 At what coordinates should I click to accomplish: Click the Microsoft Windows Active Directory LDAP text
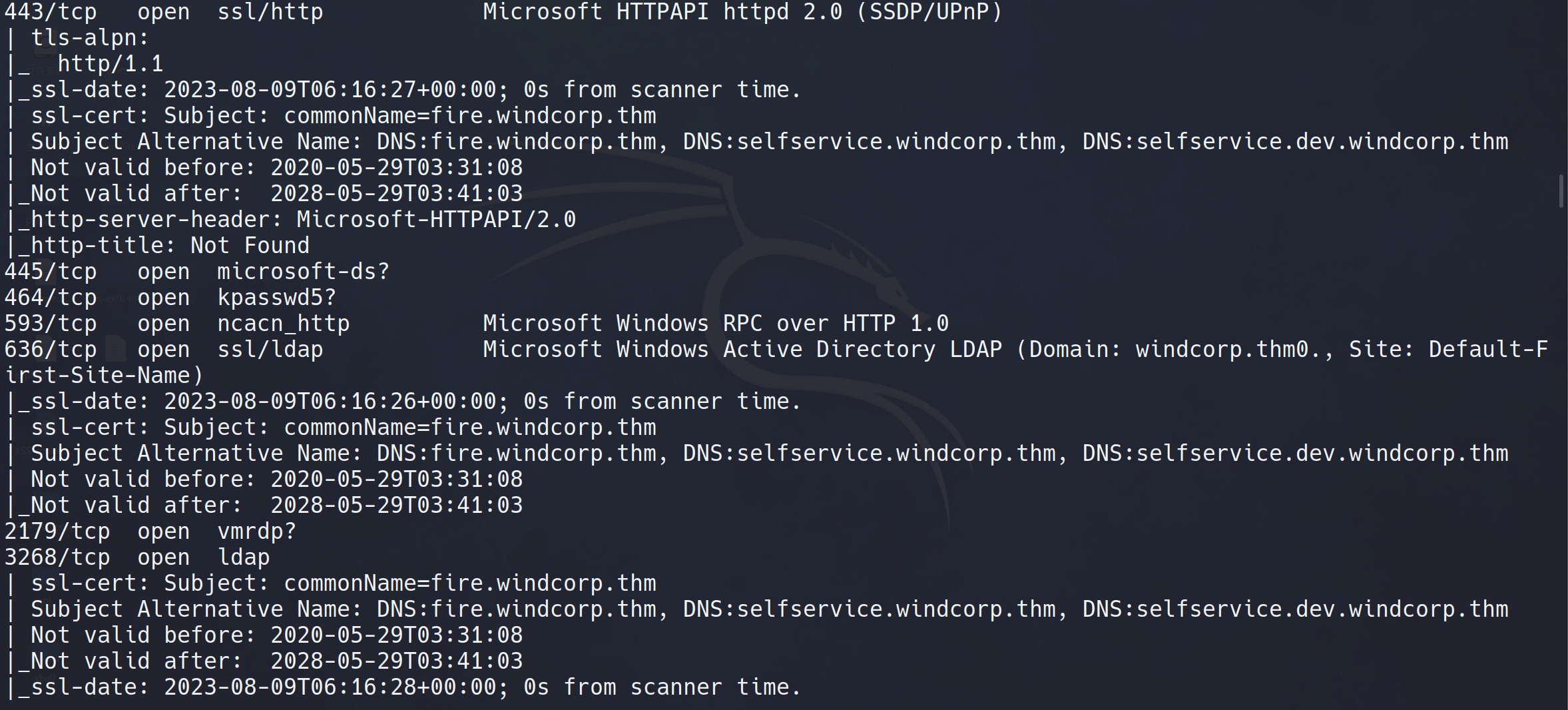[742, 350]
